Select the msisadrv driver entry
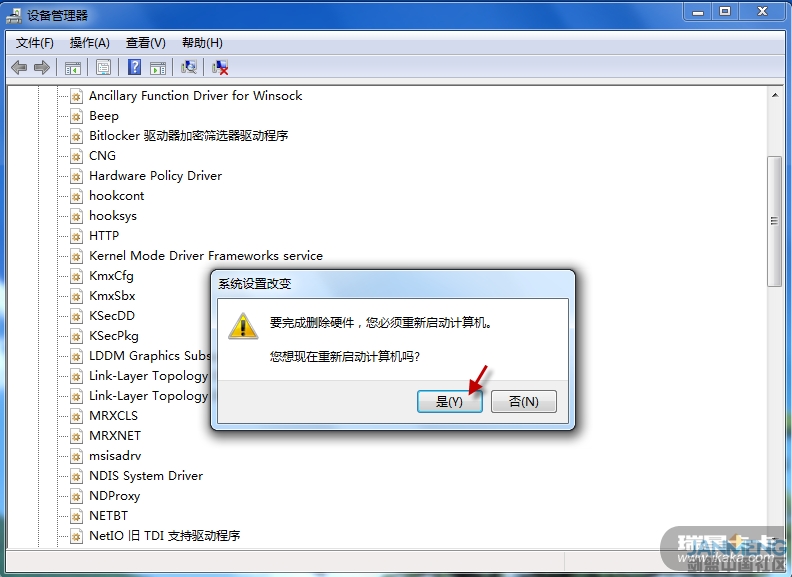Screen dimensions: 792x577 tap(115, 456)
